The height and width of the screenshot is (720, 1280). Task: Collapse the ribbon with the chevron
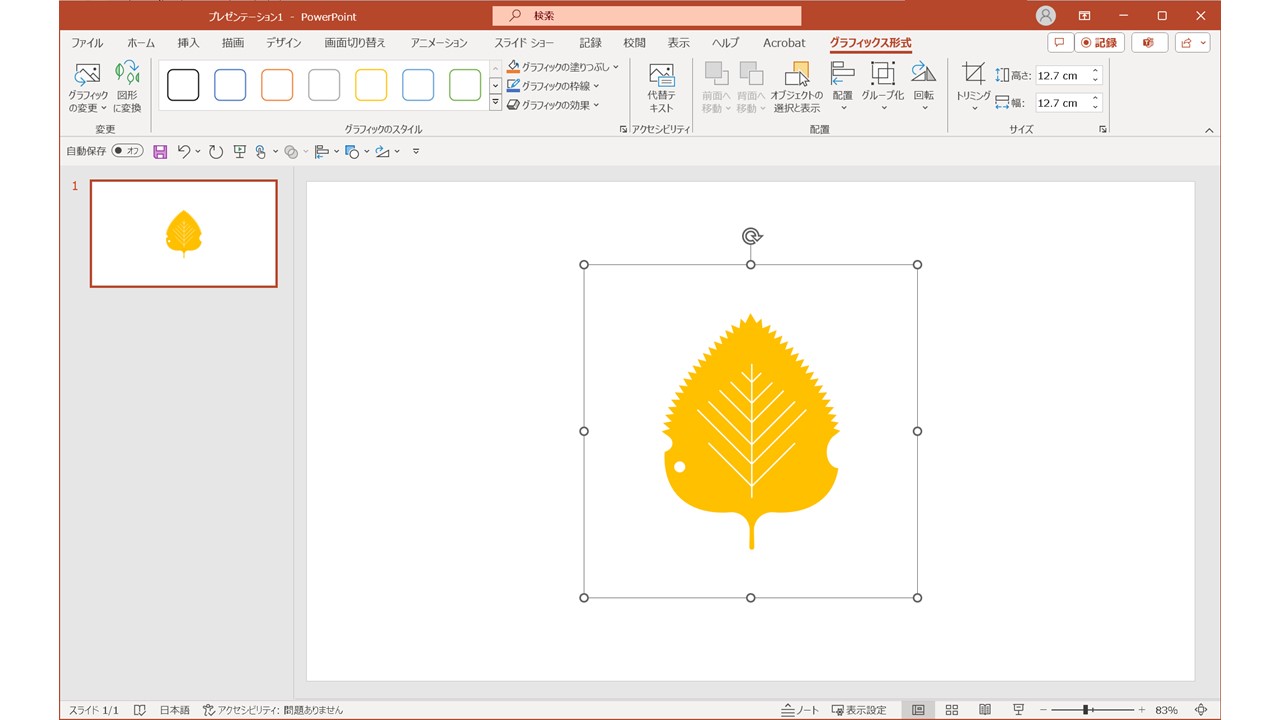coord(1208,130)
